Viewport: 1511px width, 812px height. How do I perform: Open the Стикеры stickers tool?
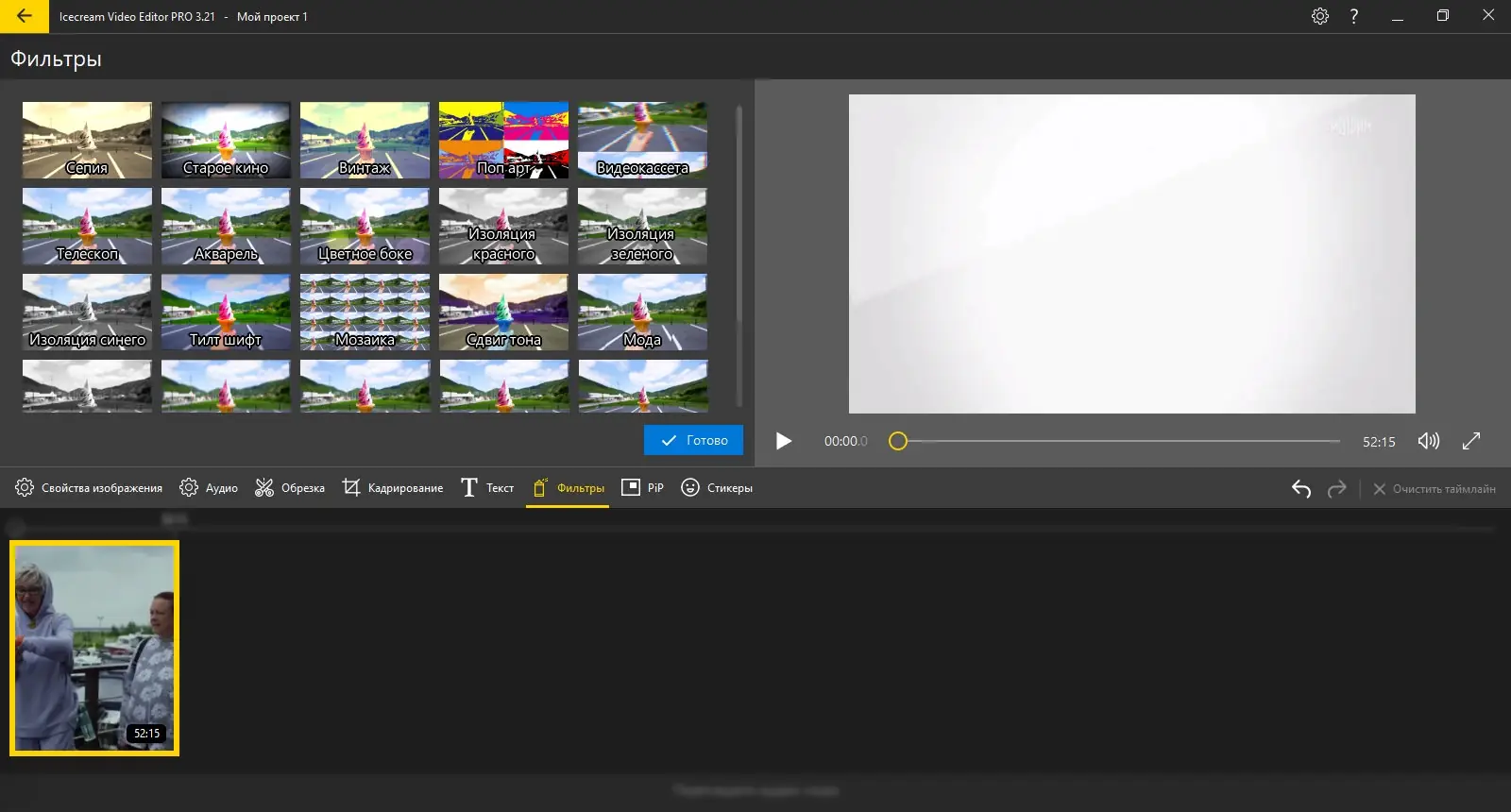point(717,488)
